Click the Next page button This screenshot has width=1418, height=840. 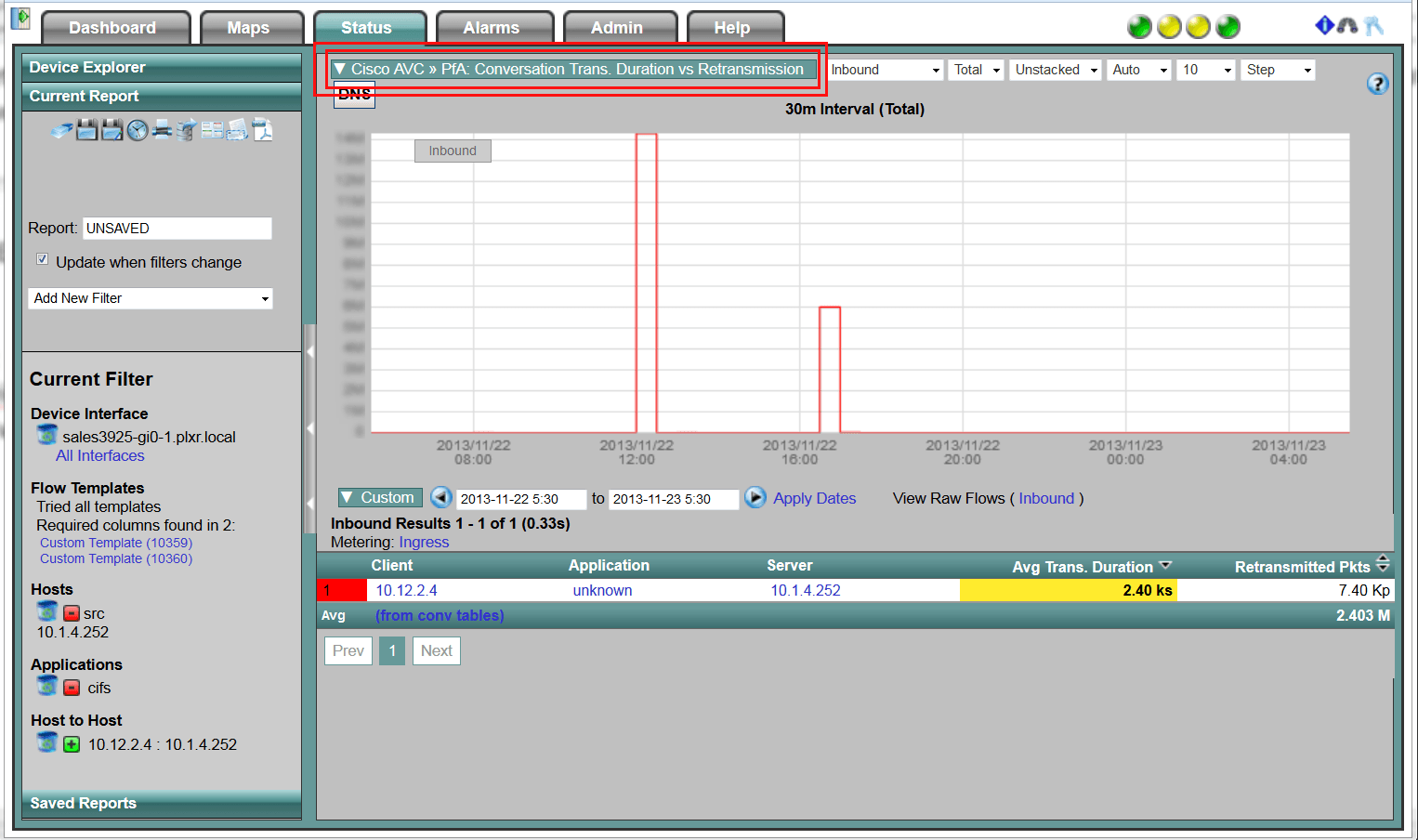point(437,650)
